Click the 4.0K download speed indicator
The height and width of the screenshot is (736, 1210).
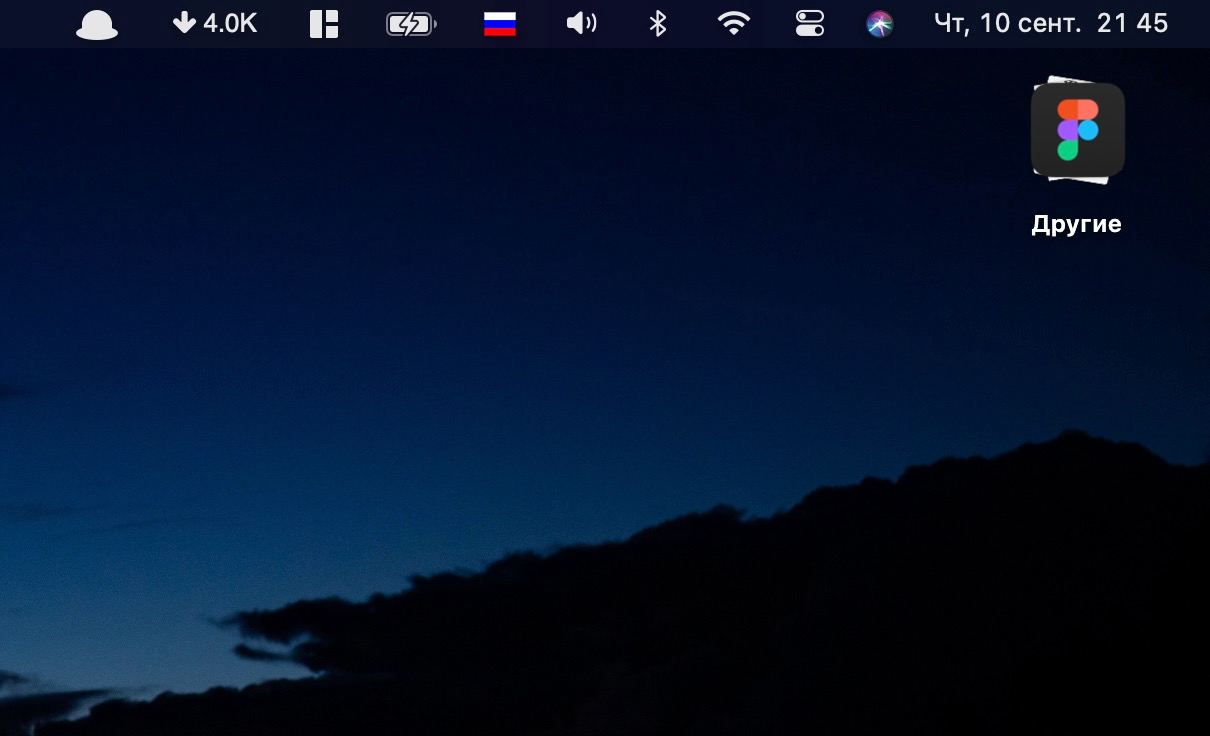click(x=215, y=23)
